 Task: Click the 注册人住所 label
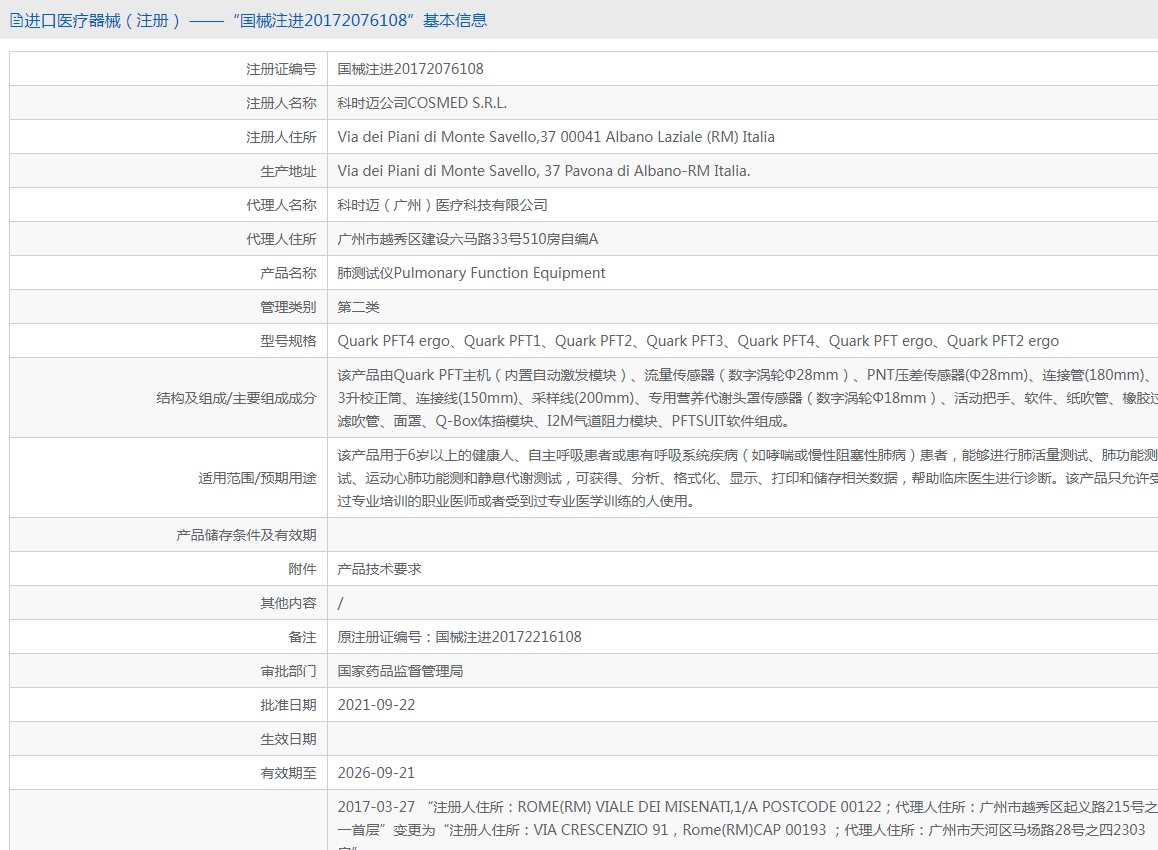(x=281, y=137)
